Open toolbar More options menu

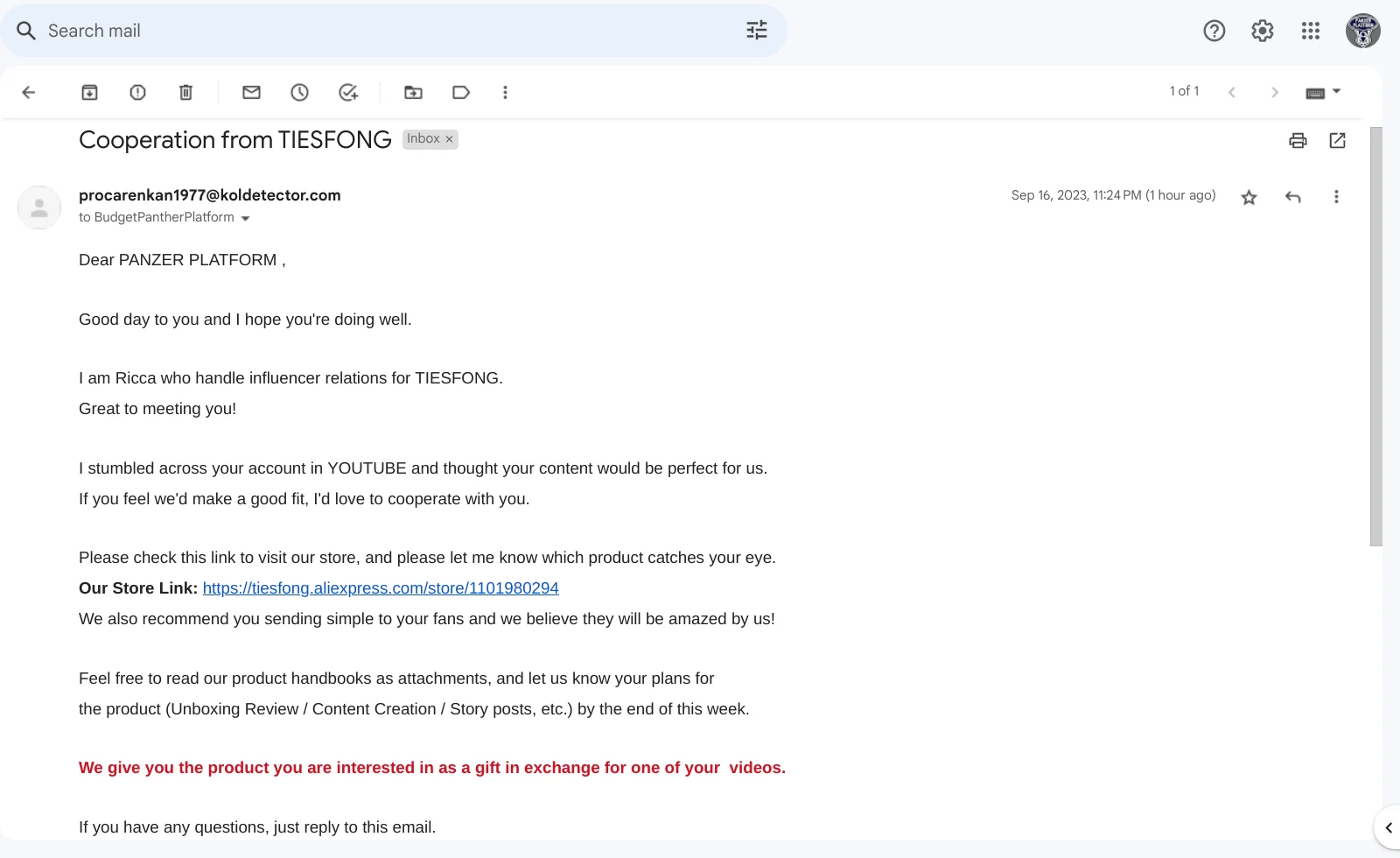click(x=505, y=92)
